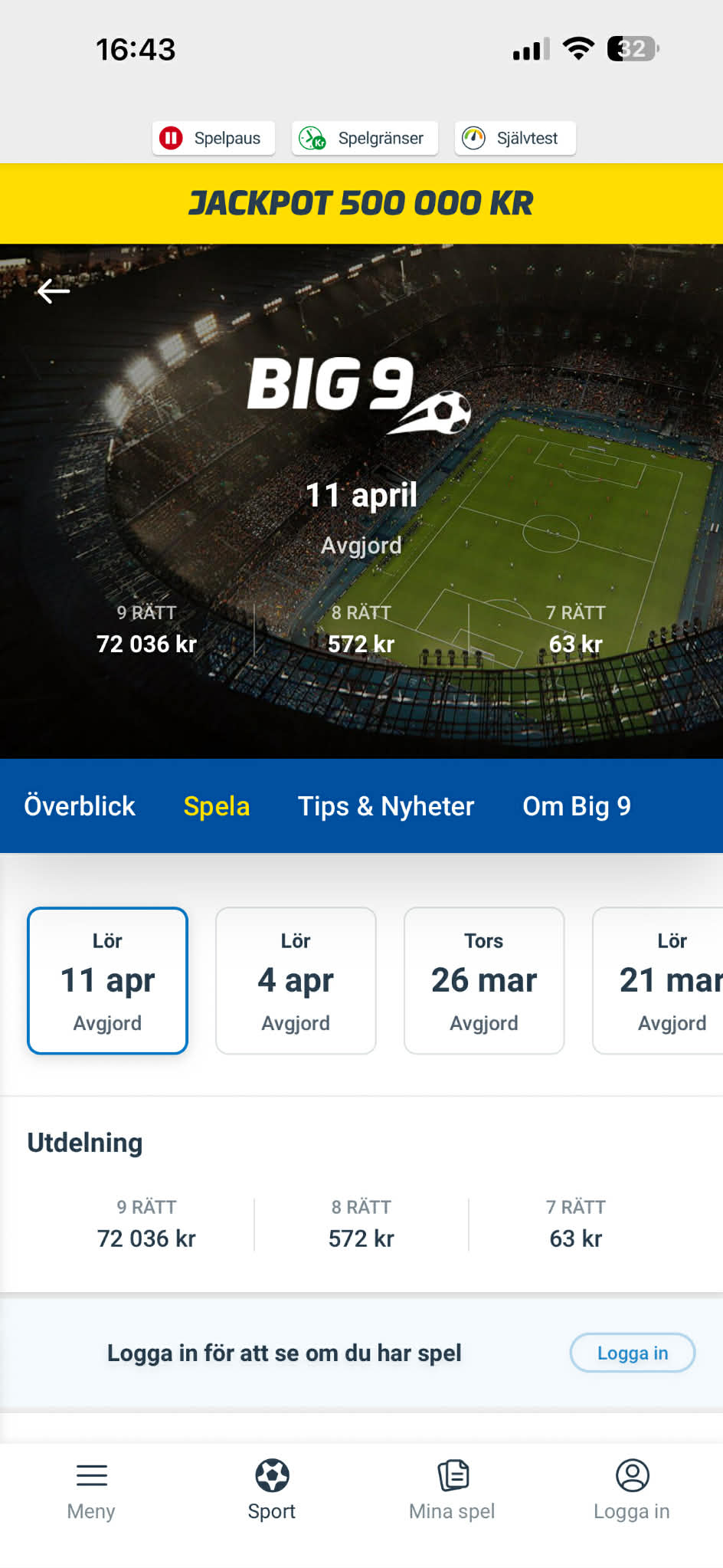Switch to the Överblick tab
Viewport: 723px width, 1568px height.
click(80, 806)
